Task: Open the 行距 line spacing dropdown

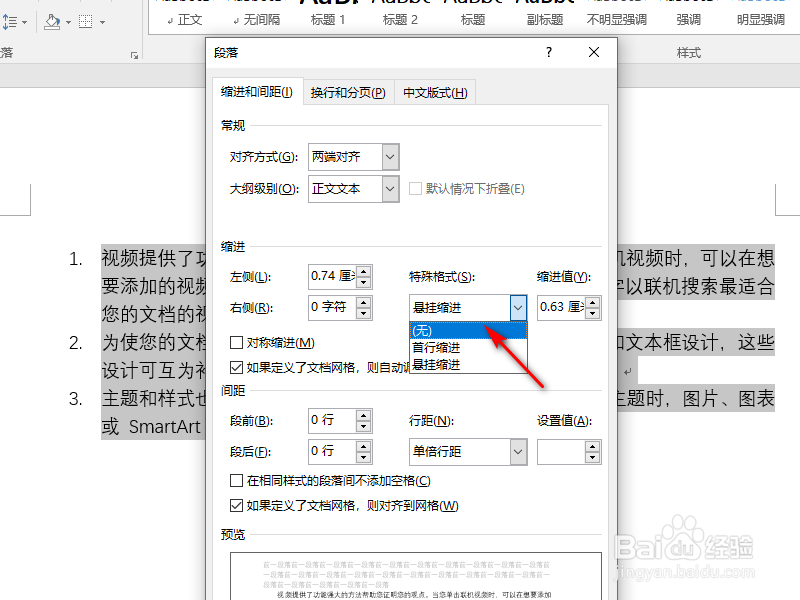Action: point(519,452)
